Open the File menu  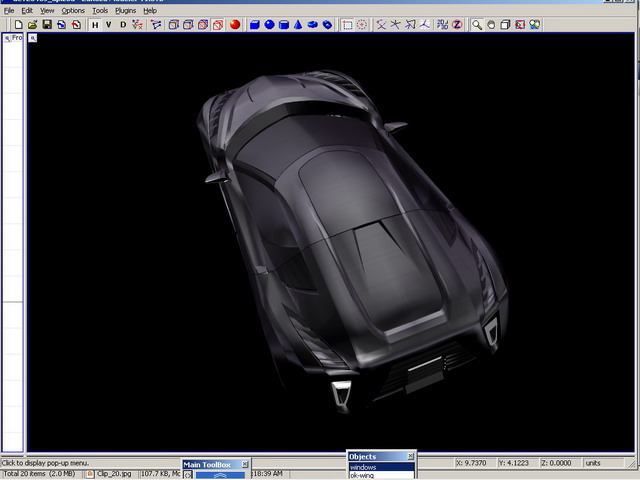(9, 10)
